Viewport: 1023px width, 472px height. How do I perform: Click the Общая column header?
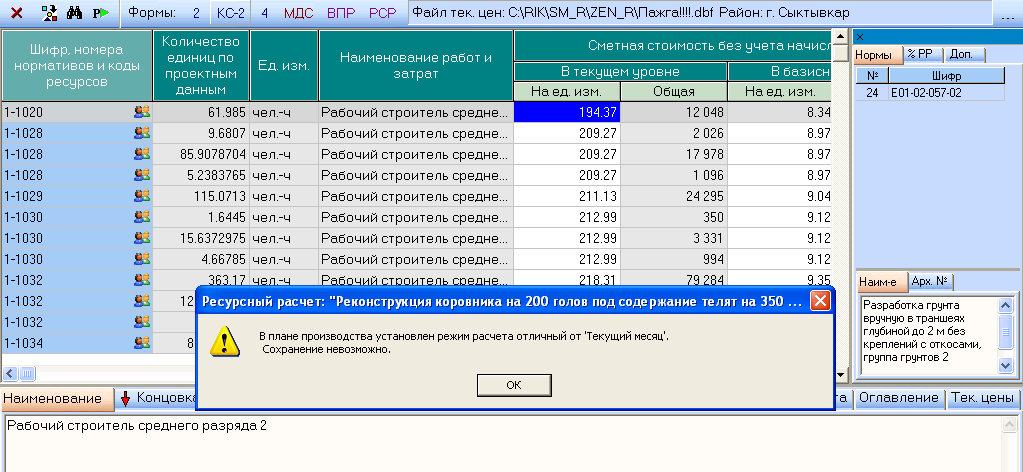point(674,91)
